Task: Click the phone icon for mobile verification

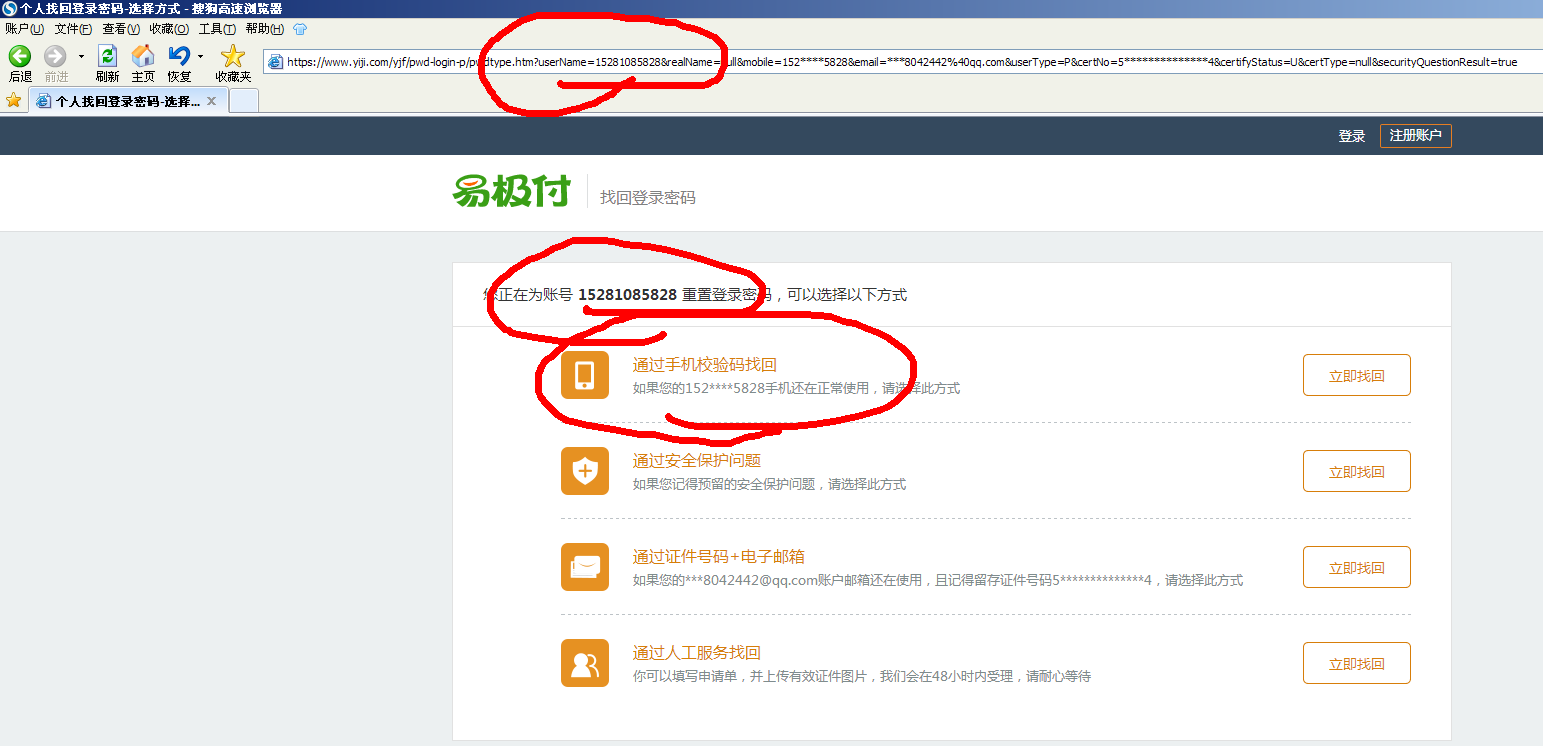Action: [x=585, y=375]
